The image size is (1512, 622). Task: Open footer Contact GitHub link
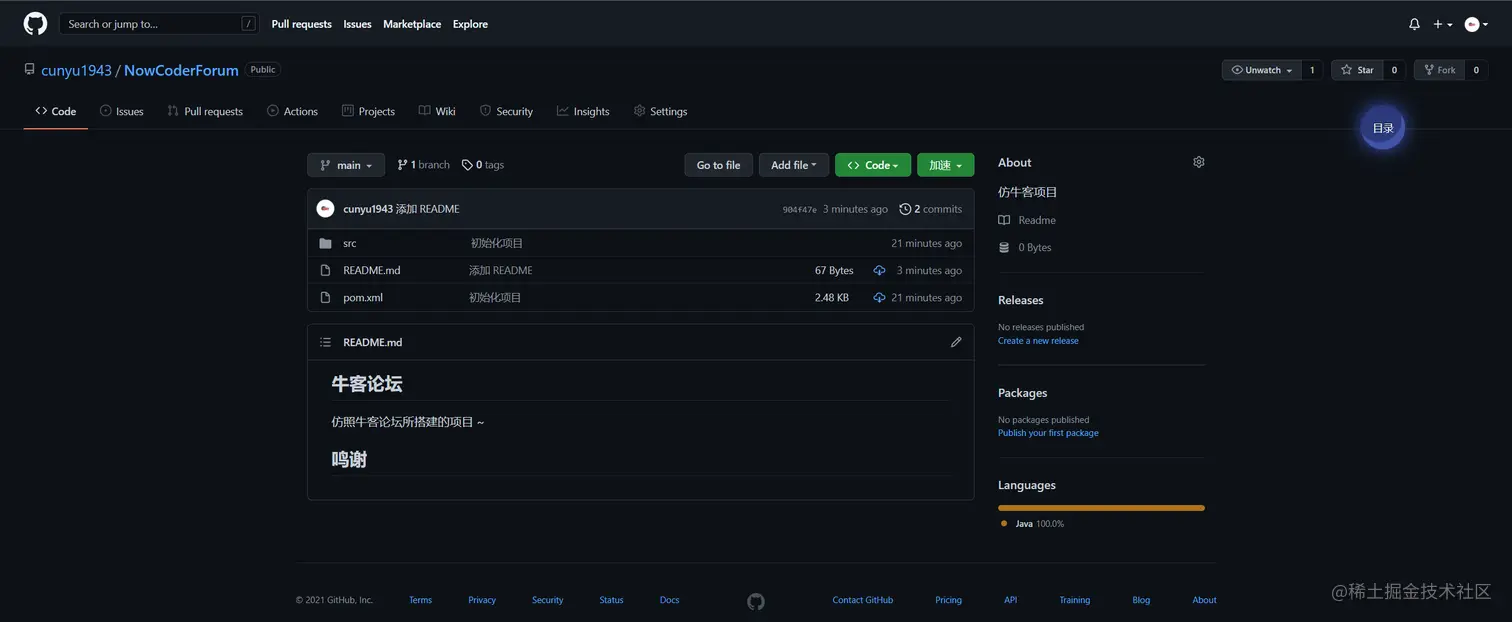tap(863, 600)
